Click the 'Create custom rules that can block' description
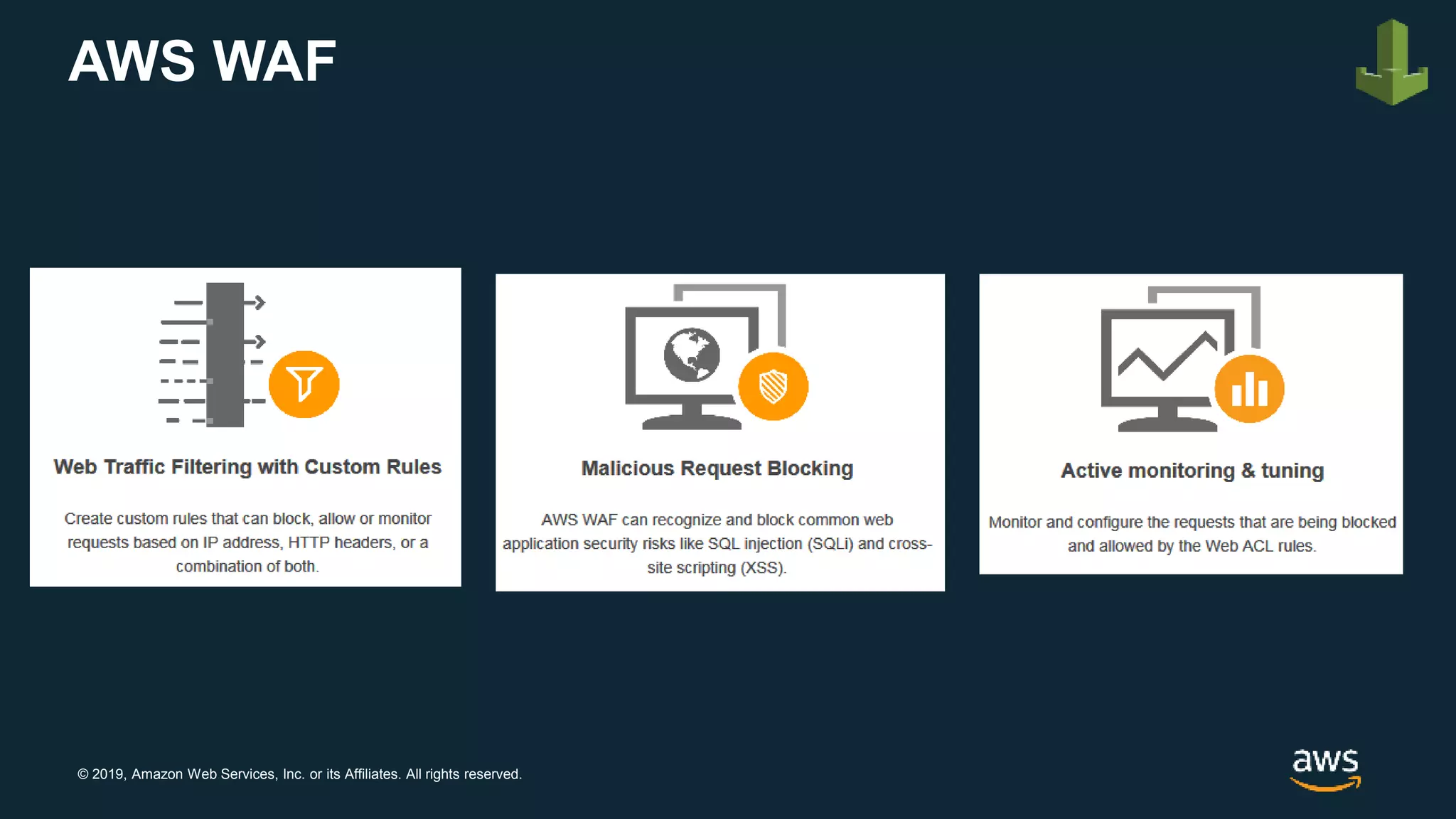This screenshot has width=1456, height=819. coord(247,542)
